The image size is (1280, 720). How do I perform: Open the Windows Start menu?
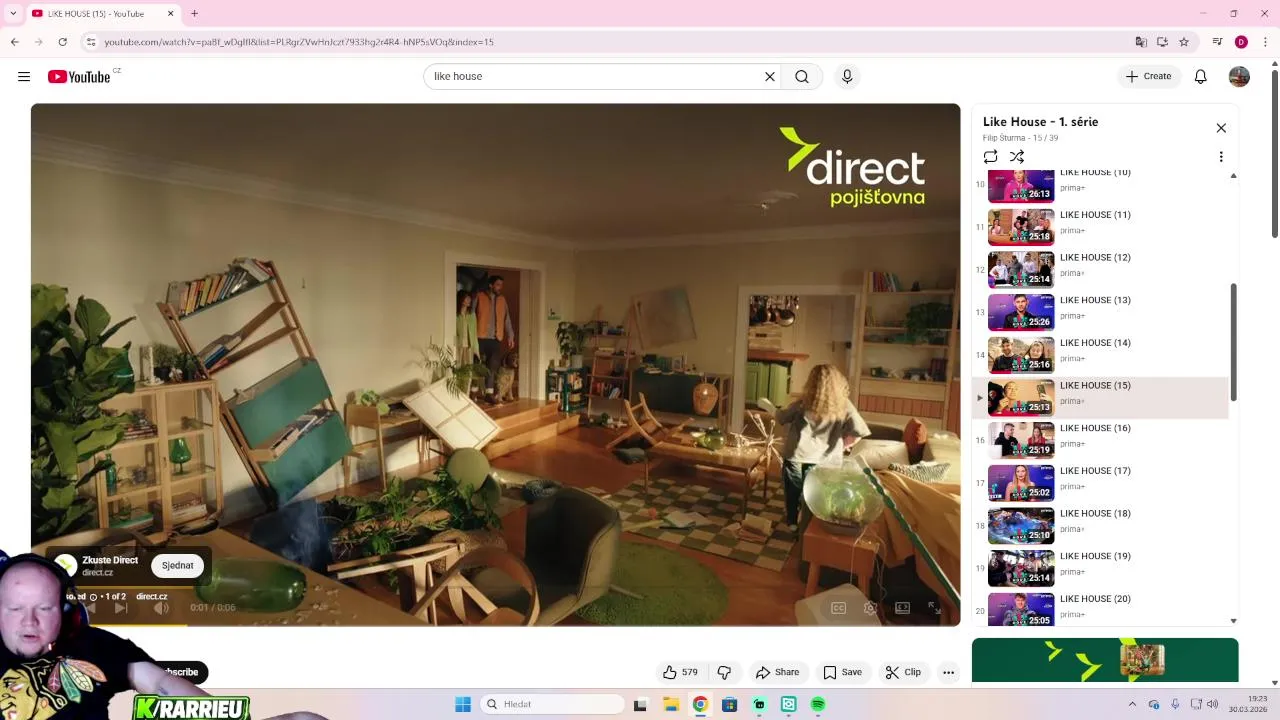462,704
